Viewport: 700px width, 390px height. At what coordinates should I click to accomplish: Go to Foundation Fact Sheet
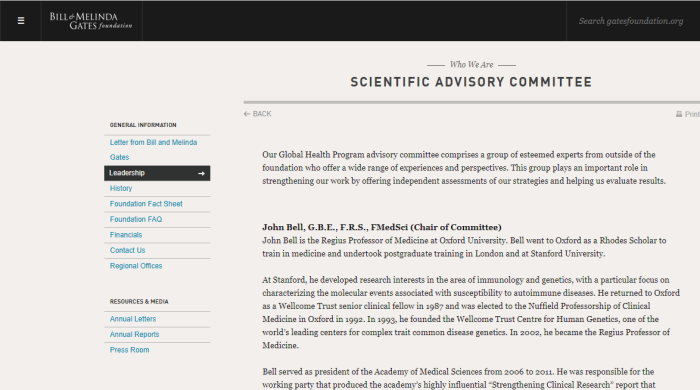pos(146,204)
